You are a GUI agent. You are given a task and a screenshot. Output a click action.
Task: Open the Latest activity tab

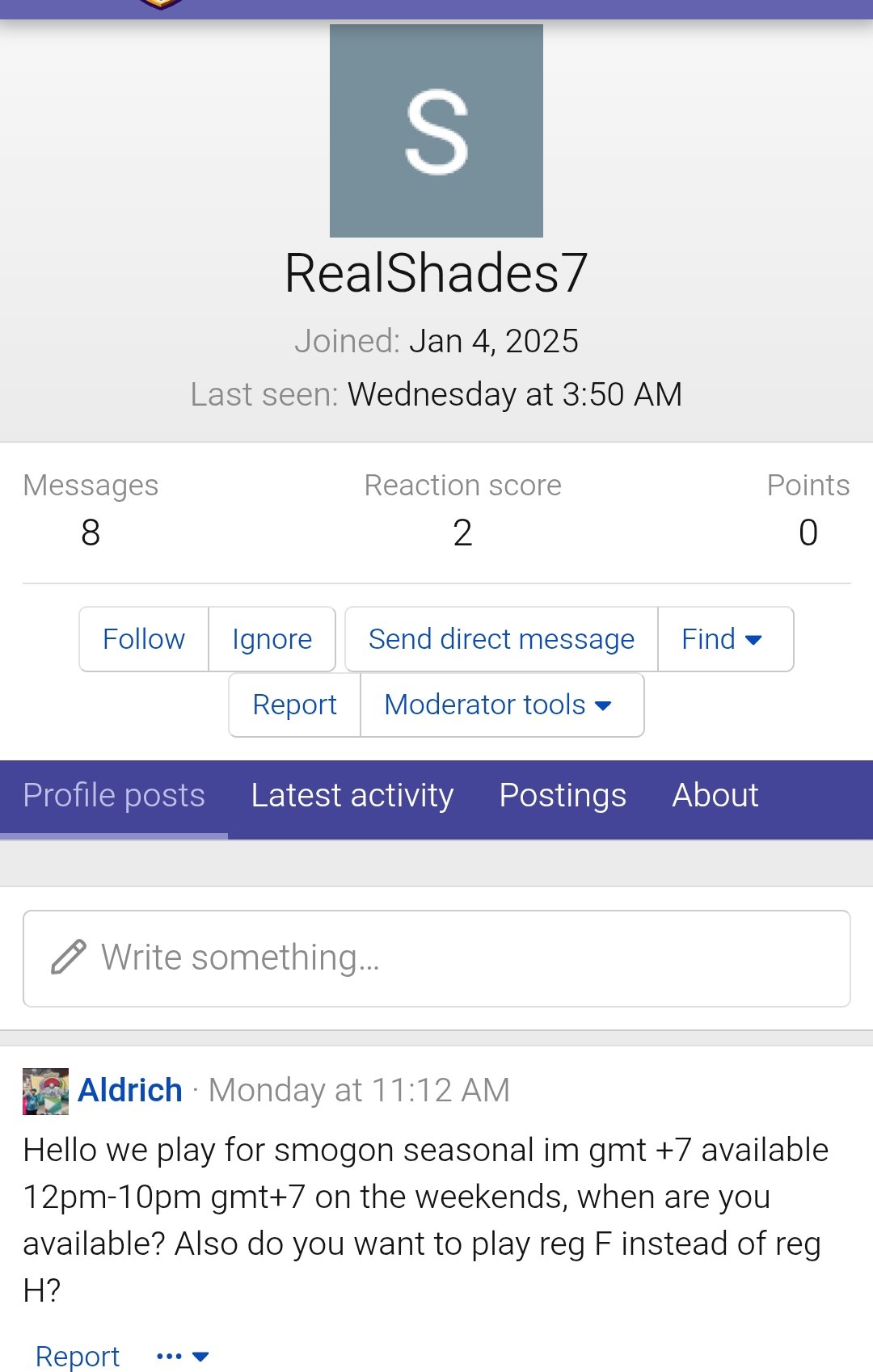(352, 796)
